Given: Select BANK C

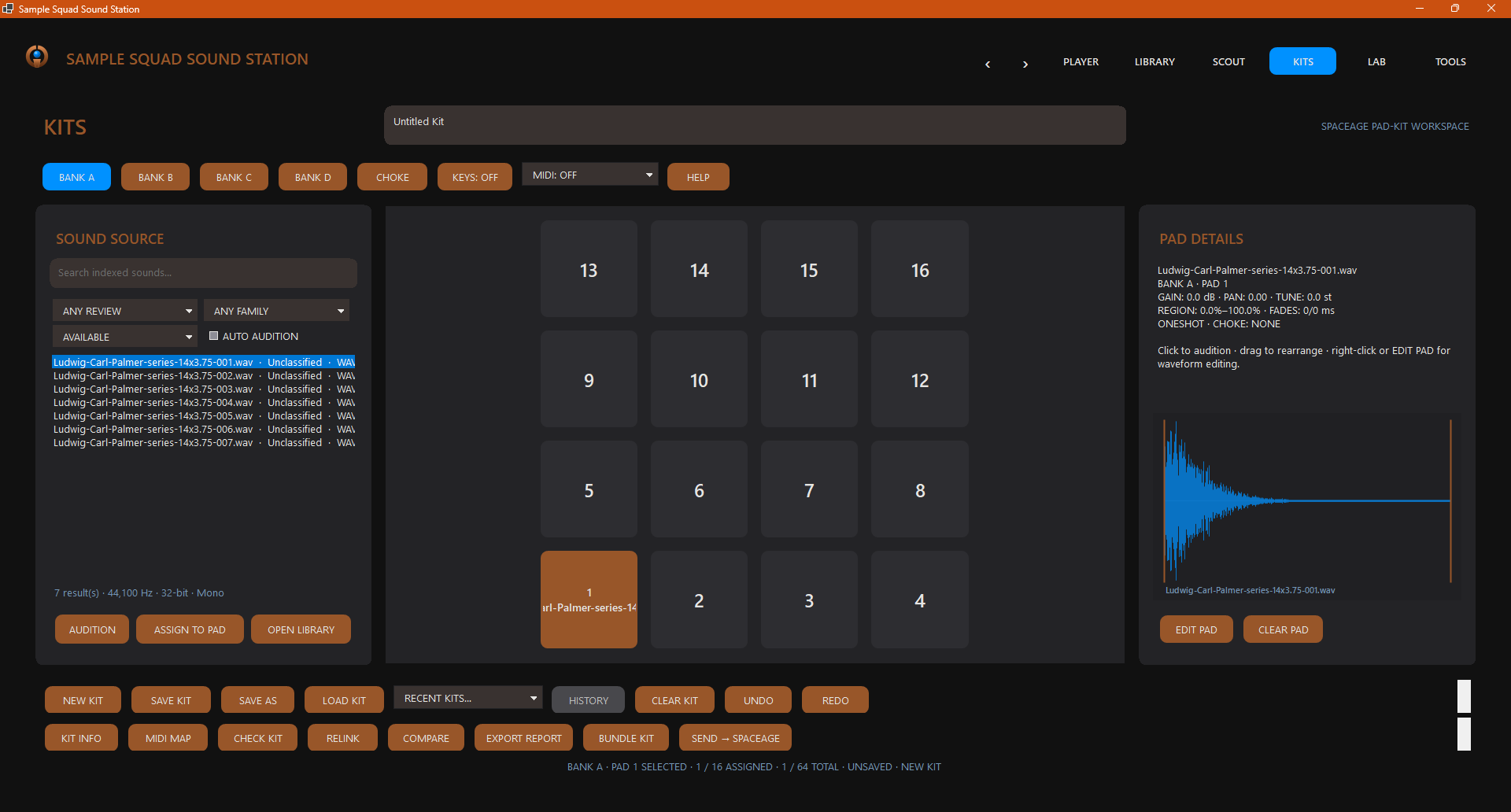Looking at the screenshot, I should [234, 177].
